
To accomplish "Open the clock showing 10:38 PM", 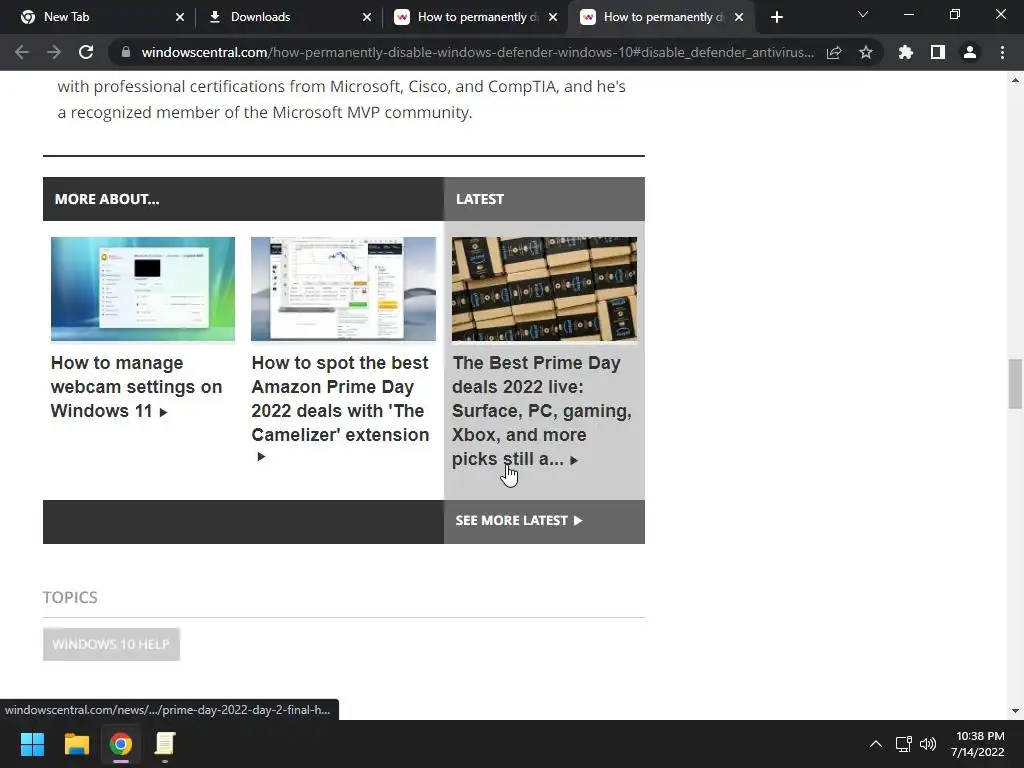I will [978, 744].
